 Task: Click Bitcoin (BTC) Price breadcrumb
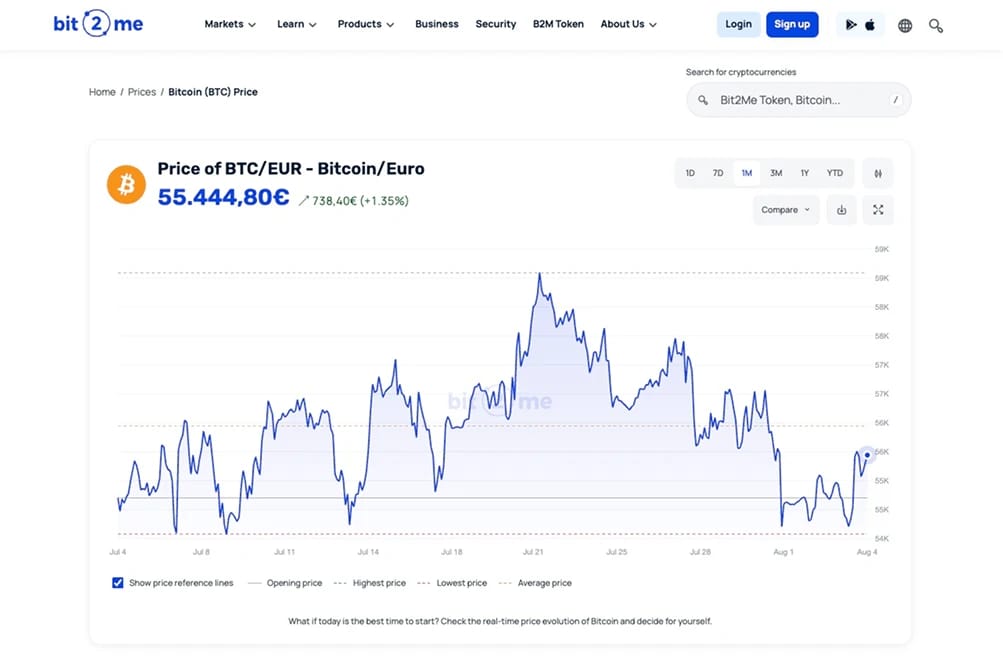click(x=213, y=92)
